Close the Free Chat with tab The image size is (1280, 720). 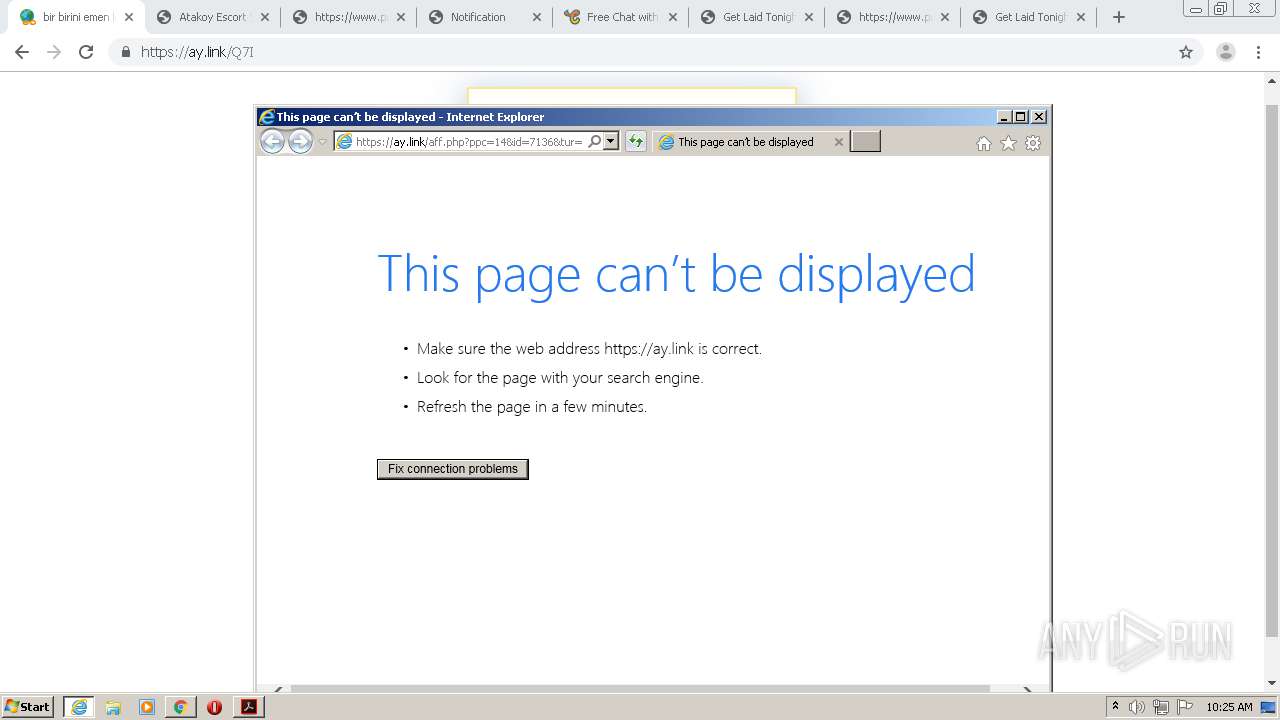(673, 17)
